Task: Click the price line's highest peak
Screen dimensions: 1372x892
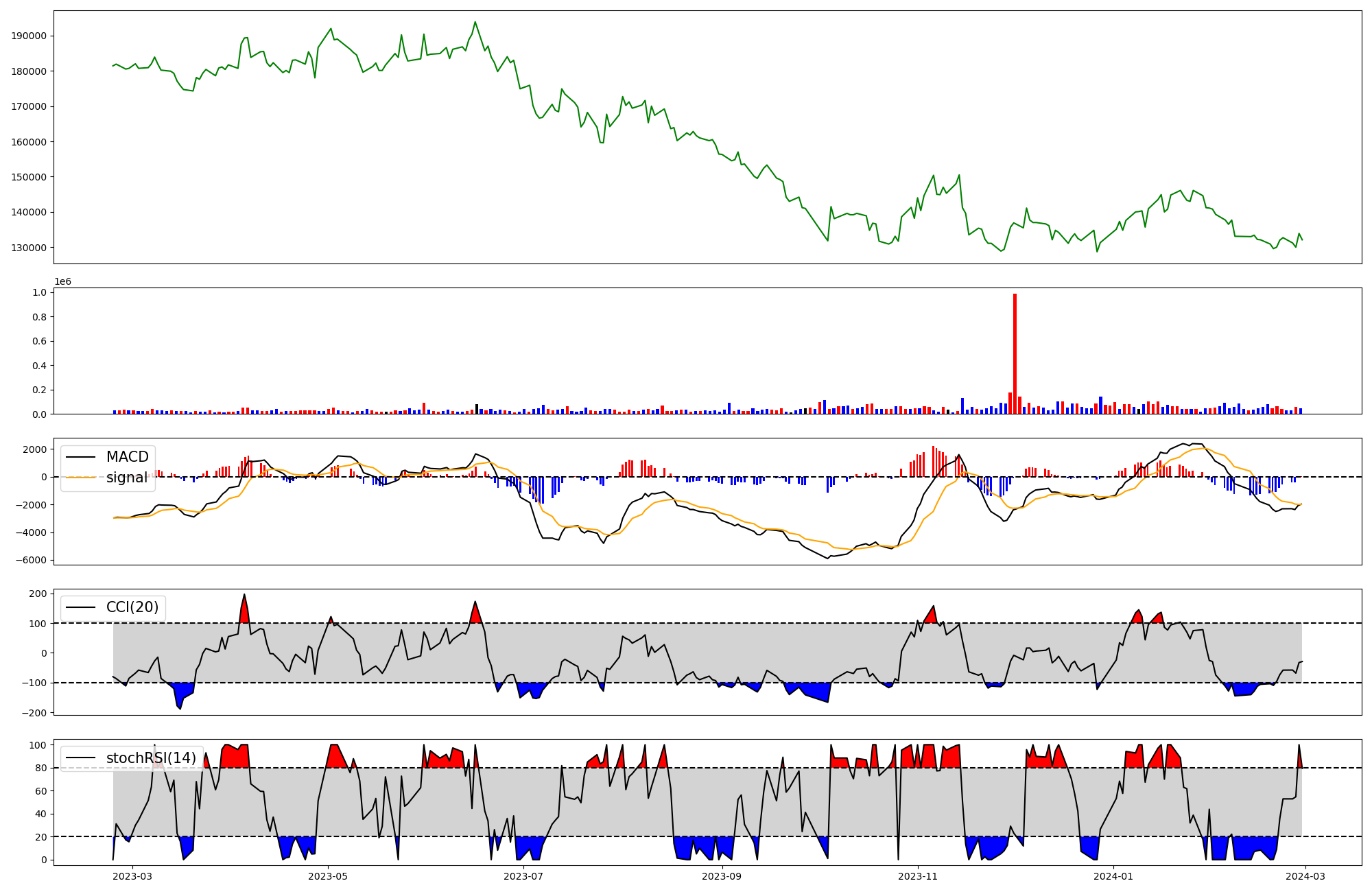Action: pos(475,22)
